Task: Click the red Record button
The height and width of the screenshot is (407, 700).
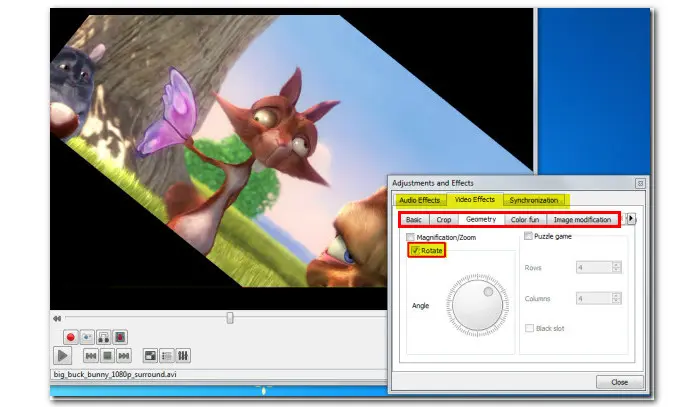Action: tap(71, 337)
